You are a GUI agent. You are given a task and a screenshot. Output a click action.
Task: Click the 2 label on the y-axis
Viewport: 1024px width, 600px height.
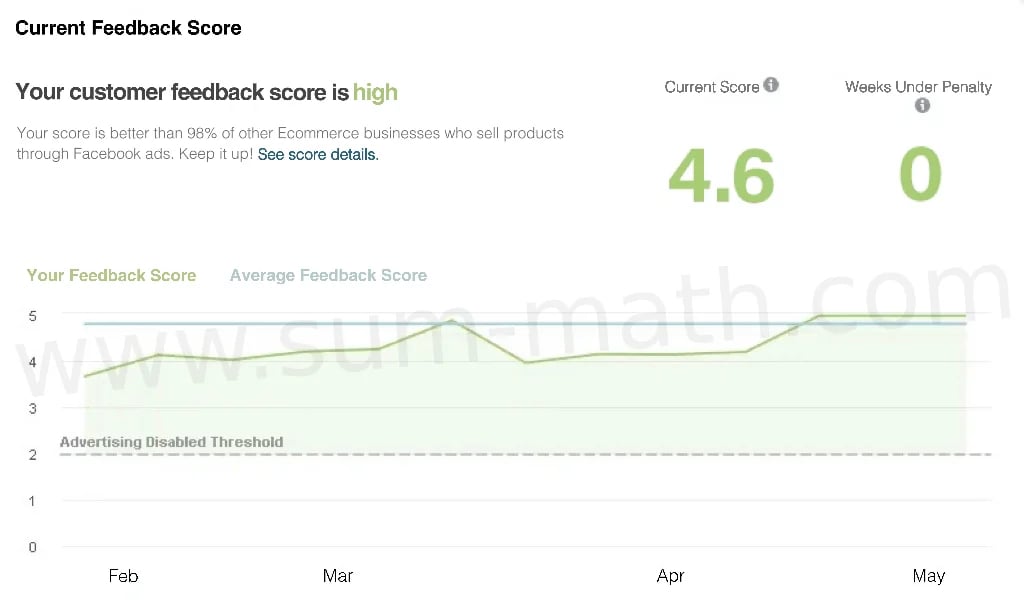(33, 455)
